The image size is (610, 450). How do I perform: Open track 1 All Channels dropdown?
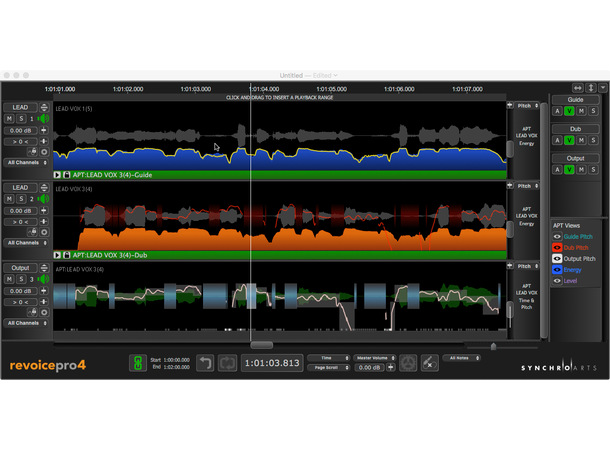pos(26,163)
